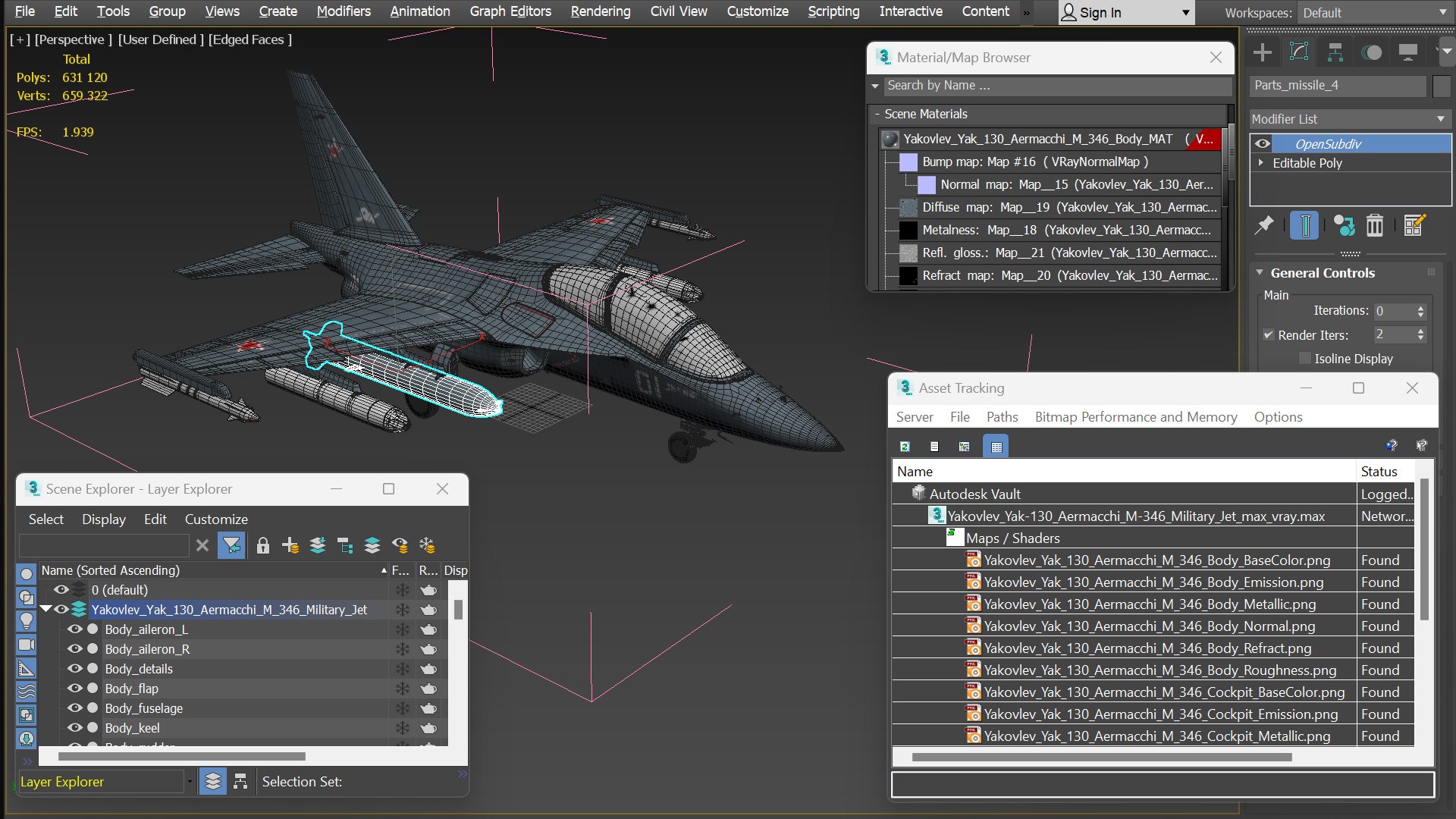Click the [Edged Faces] viewport label
Viewport: 1456px width, 819px height.
coord(250,39)
